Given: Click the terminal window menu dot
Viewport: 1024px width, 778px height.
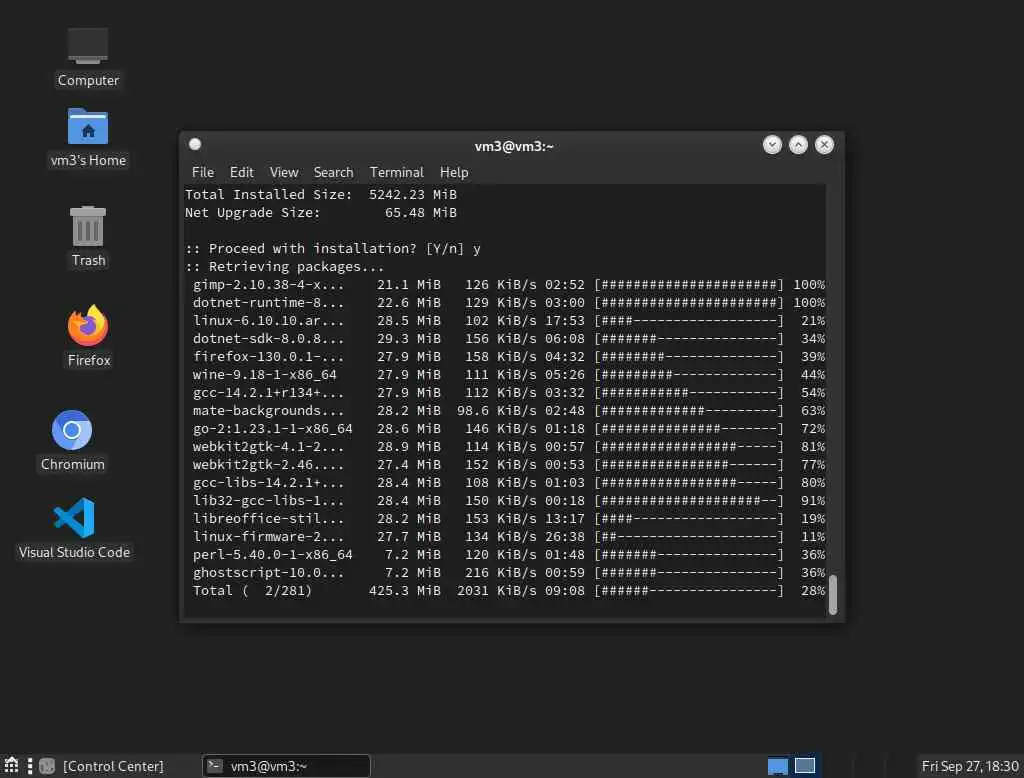Looking at the screenshot, I should point(195,144).
